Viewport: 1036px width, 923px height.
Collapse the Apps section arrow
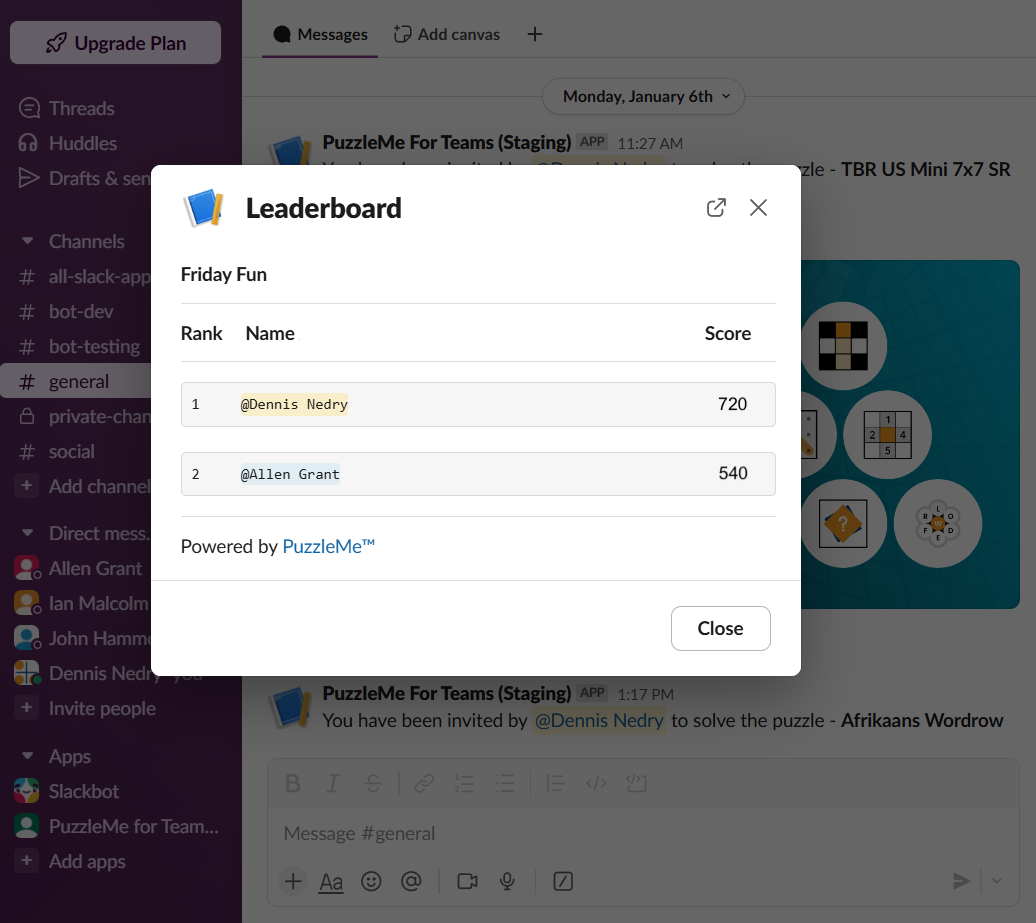pyautogui.click(x=27, y=756)
